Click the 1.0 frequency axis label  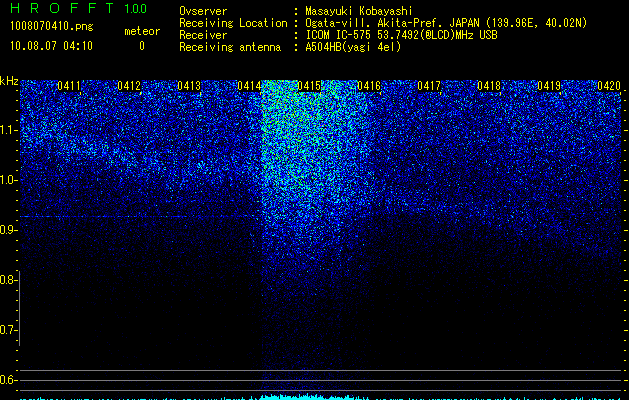coord(8,180)
